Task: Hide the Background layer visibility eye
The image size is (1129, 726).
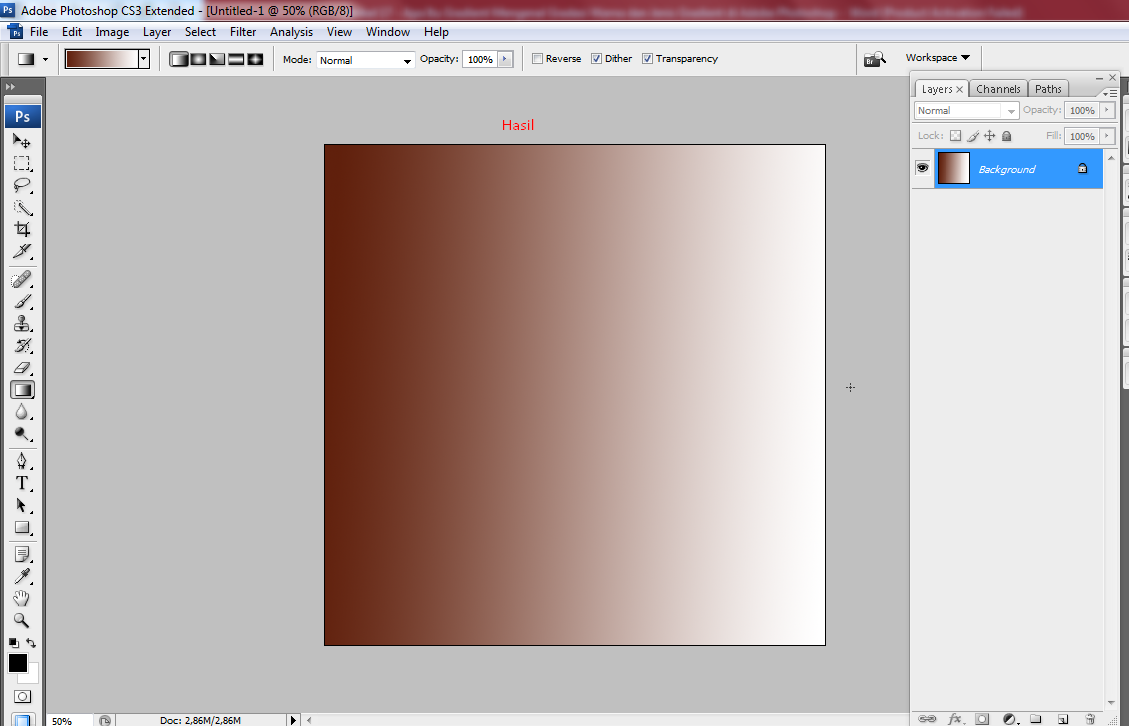Action: 922,168
